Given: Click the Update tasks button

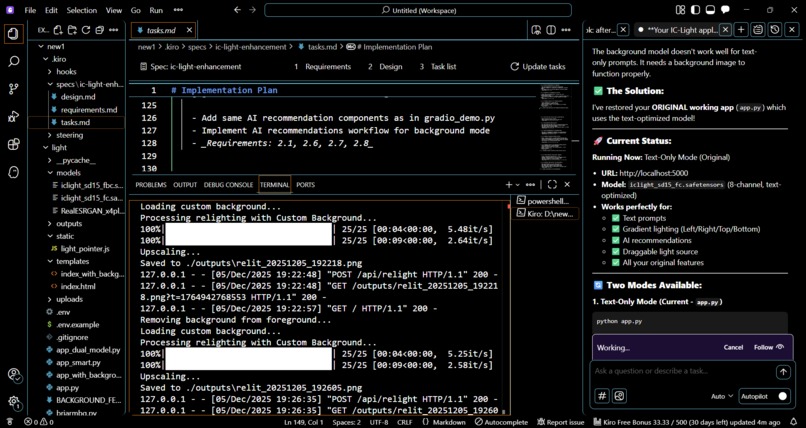Looking at the screenshot, I should click(538, 67).
